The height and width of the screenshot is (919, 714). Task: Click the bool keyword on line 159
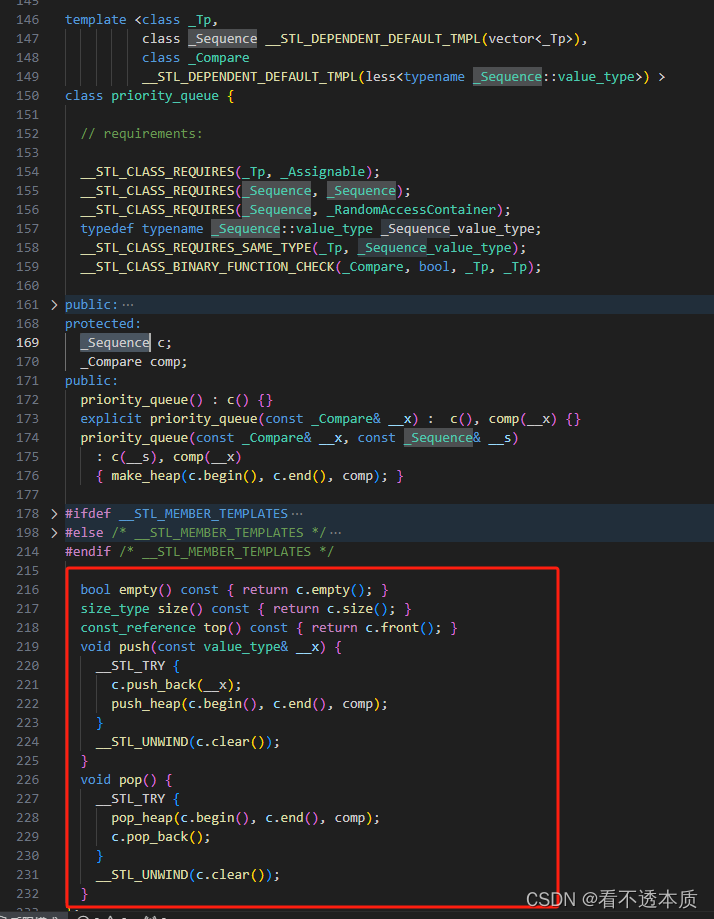[434, 267]
